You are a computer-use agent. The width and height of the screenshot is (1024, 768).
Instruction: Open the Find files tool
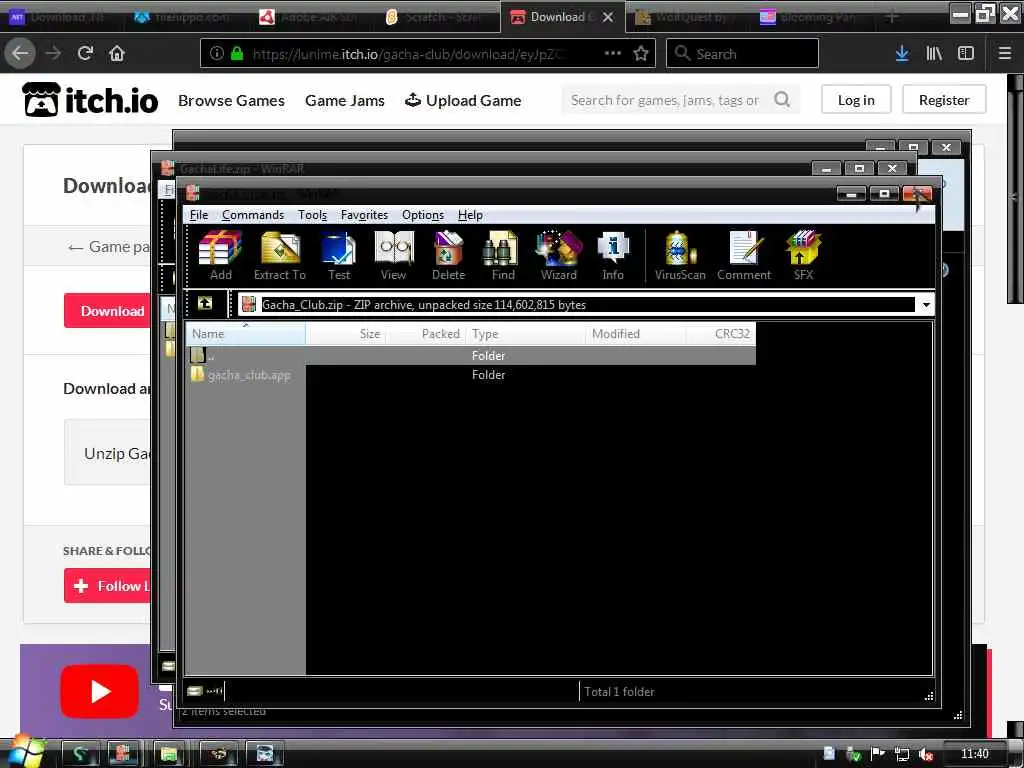tap(502, 255)
